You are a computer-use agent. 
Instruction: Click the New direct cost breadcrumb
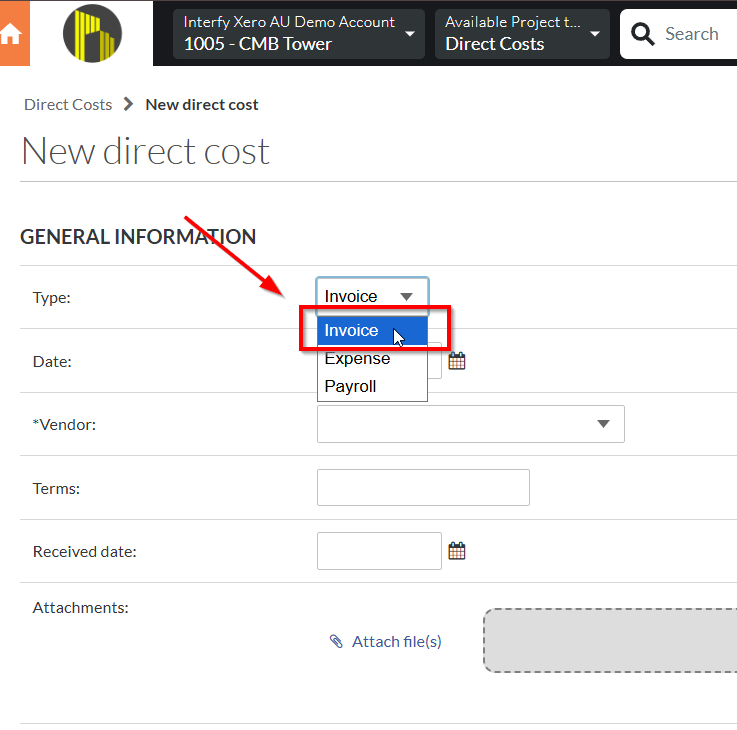pos(202,105)
